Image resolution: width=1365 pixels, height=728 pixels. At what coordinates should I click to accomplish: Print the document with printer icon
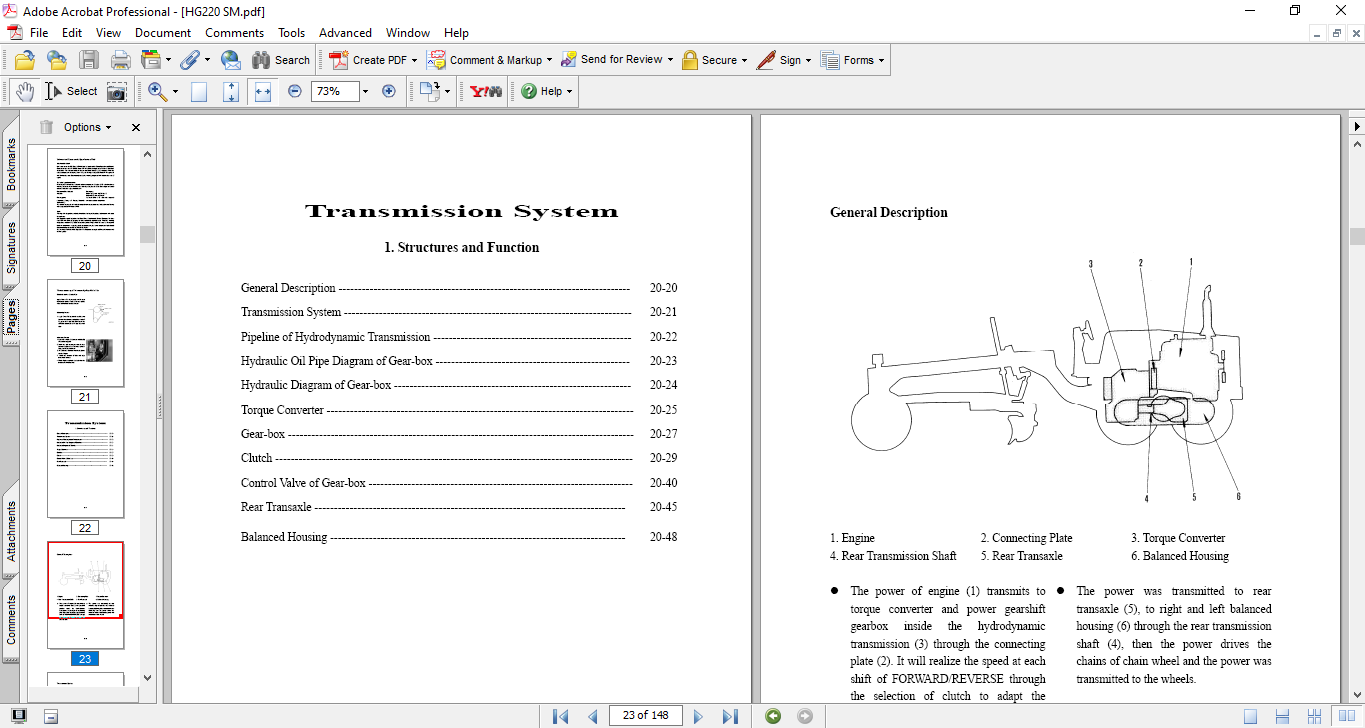click(121, 60)
